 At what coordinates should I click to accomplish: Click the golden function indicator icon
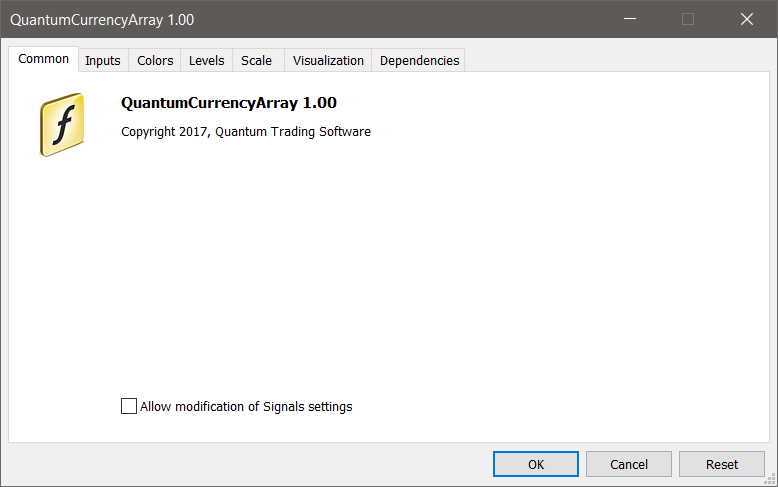(x=61, y=125)
